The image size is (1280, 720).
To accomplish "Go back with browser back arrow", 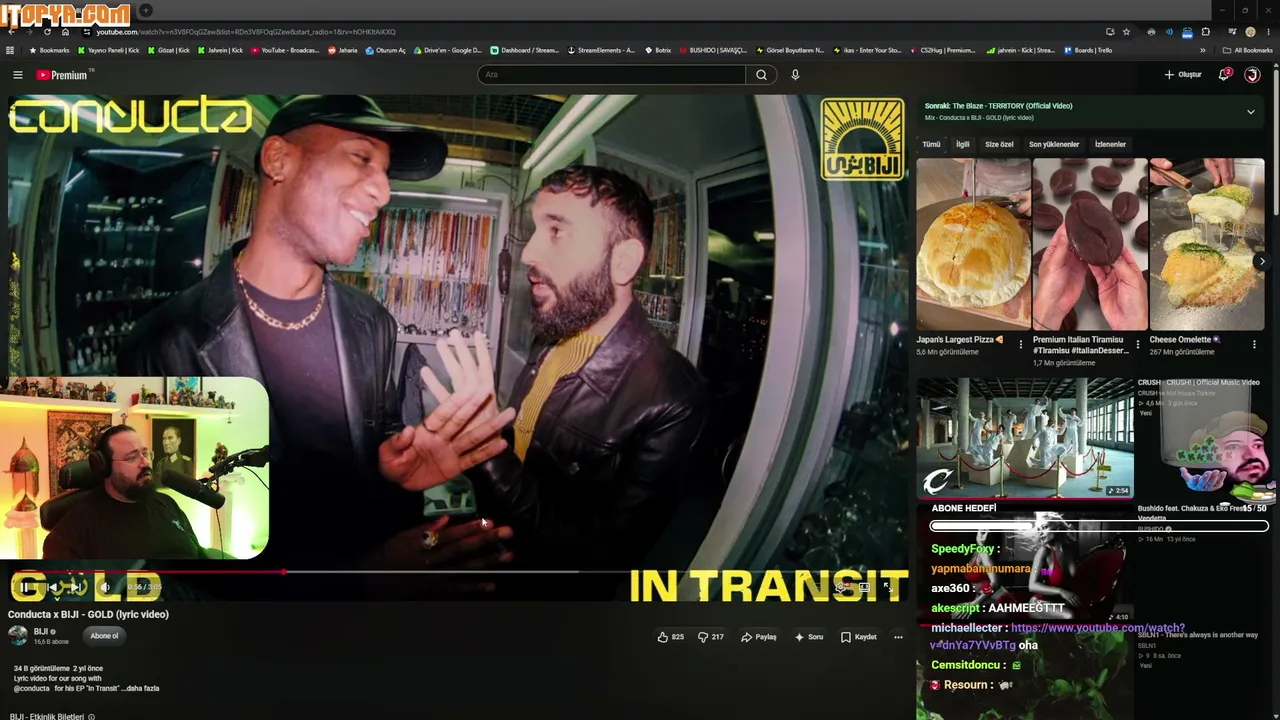I will point(11,32).
